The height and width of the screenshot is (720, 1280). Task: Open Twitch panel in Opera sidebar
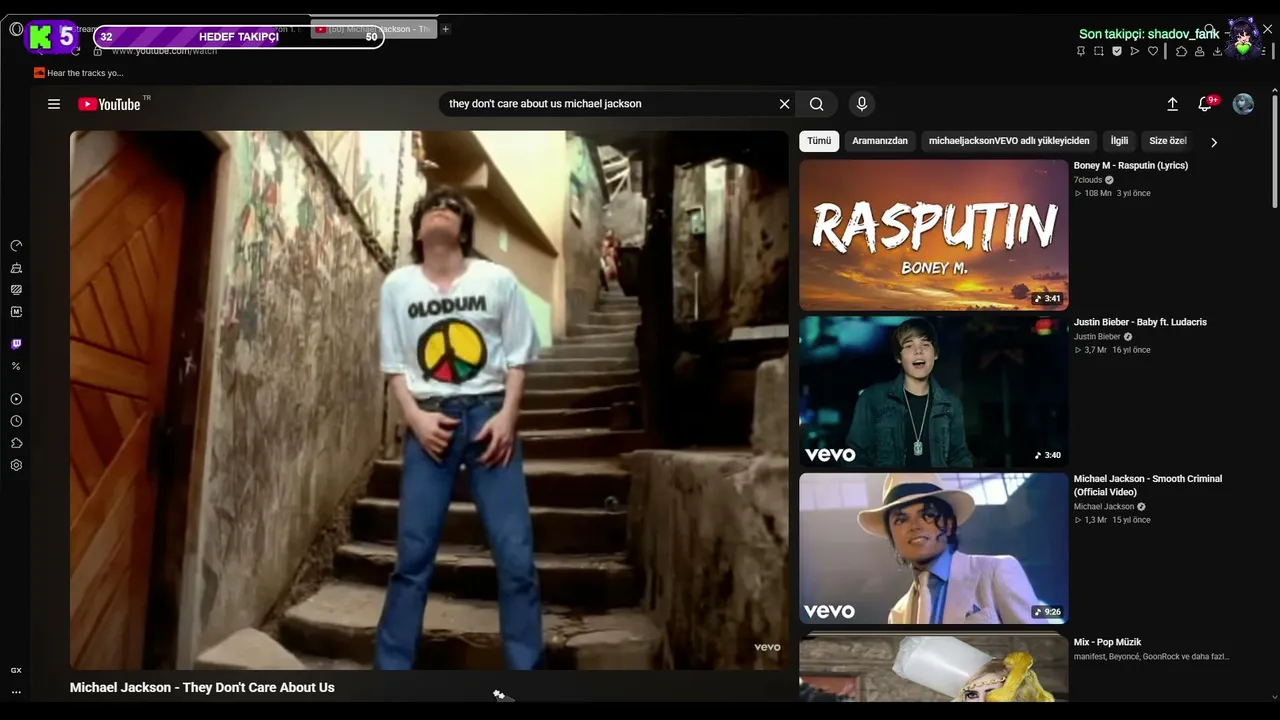(x=16, y=344)
